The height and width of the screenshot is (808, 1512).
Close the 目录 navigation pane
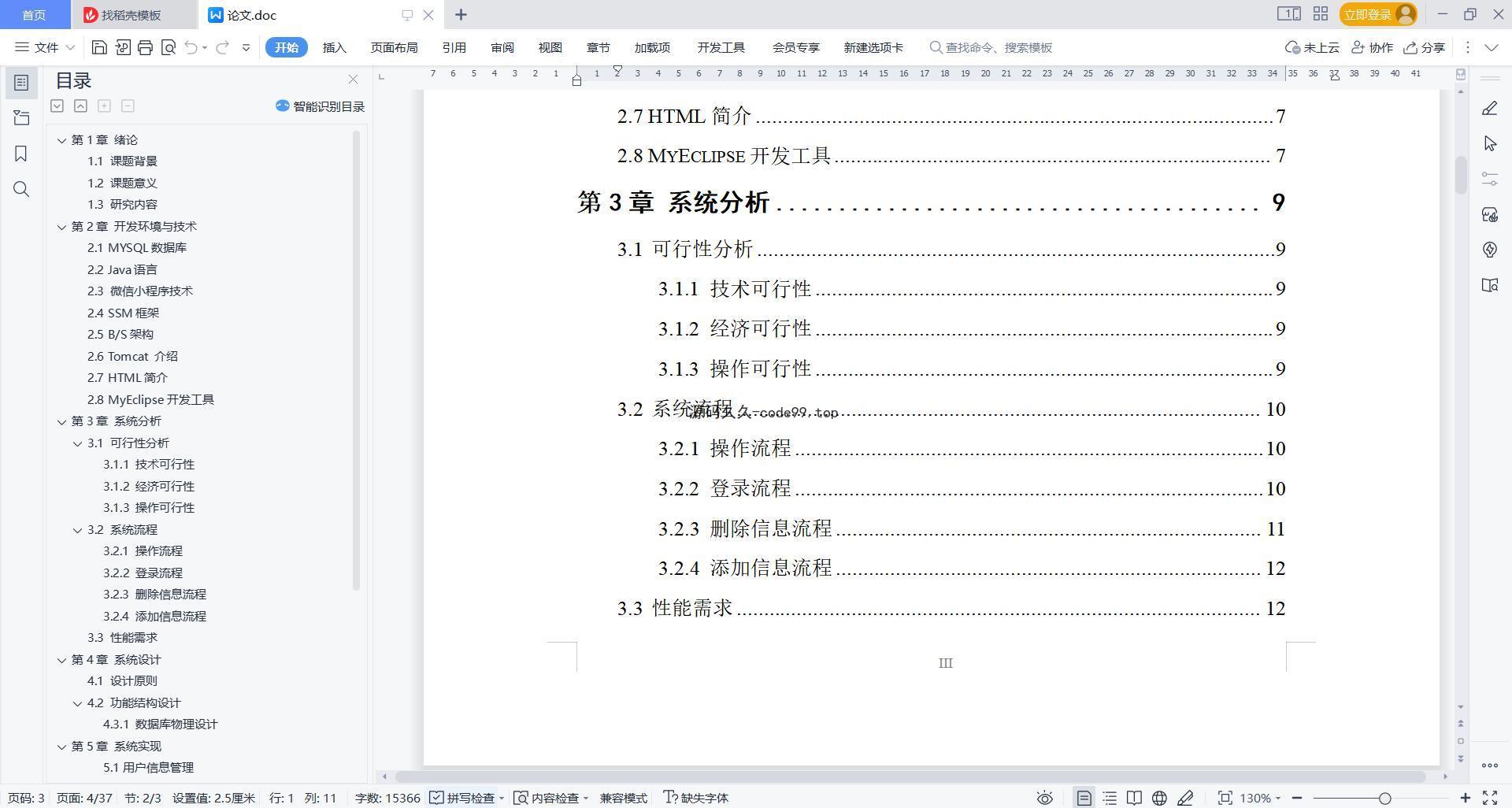353,80
